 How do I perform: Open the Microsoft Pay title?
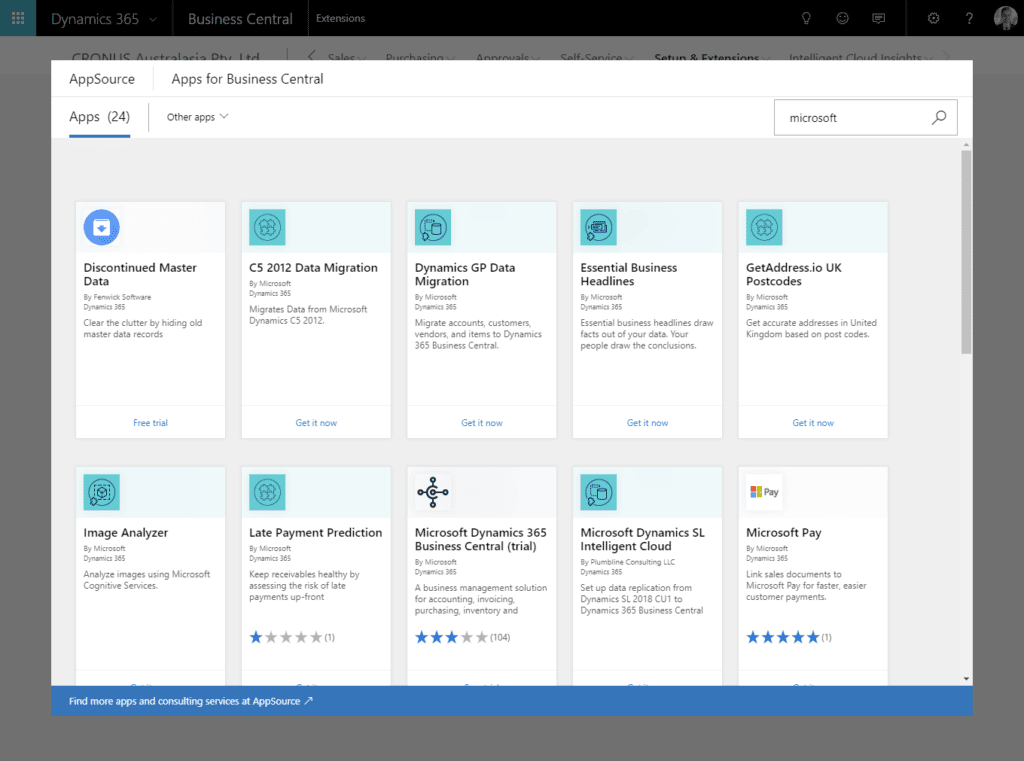pyautogui.click(x=784, y=532)
